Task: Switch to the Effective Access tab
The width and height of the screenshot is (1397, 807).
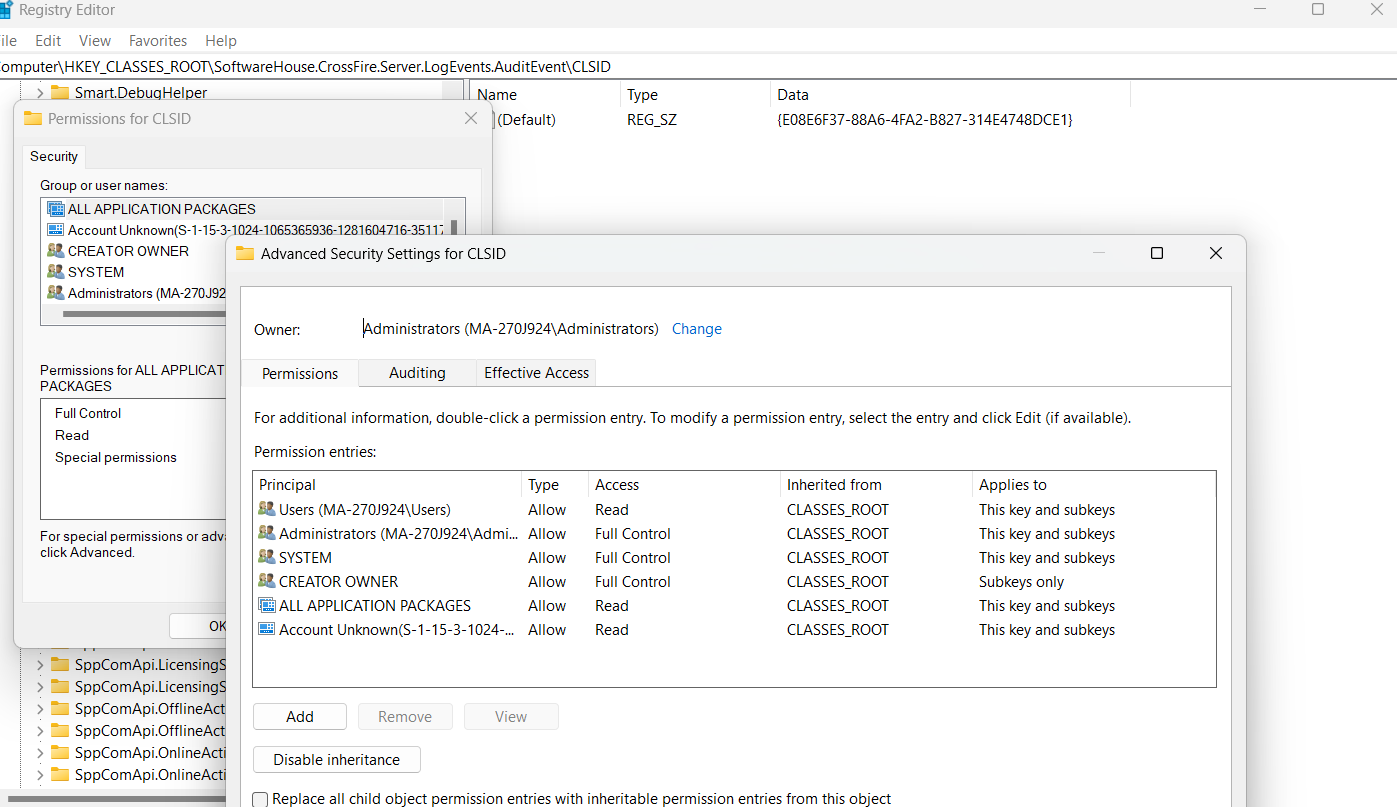Action: (537, 373)
